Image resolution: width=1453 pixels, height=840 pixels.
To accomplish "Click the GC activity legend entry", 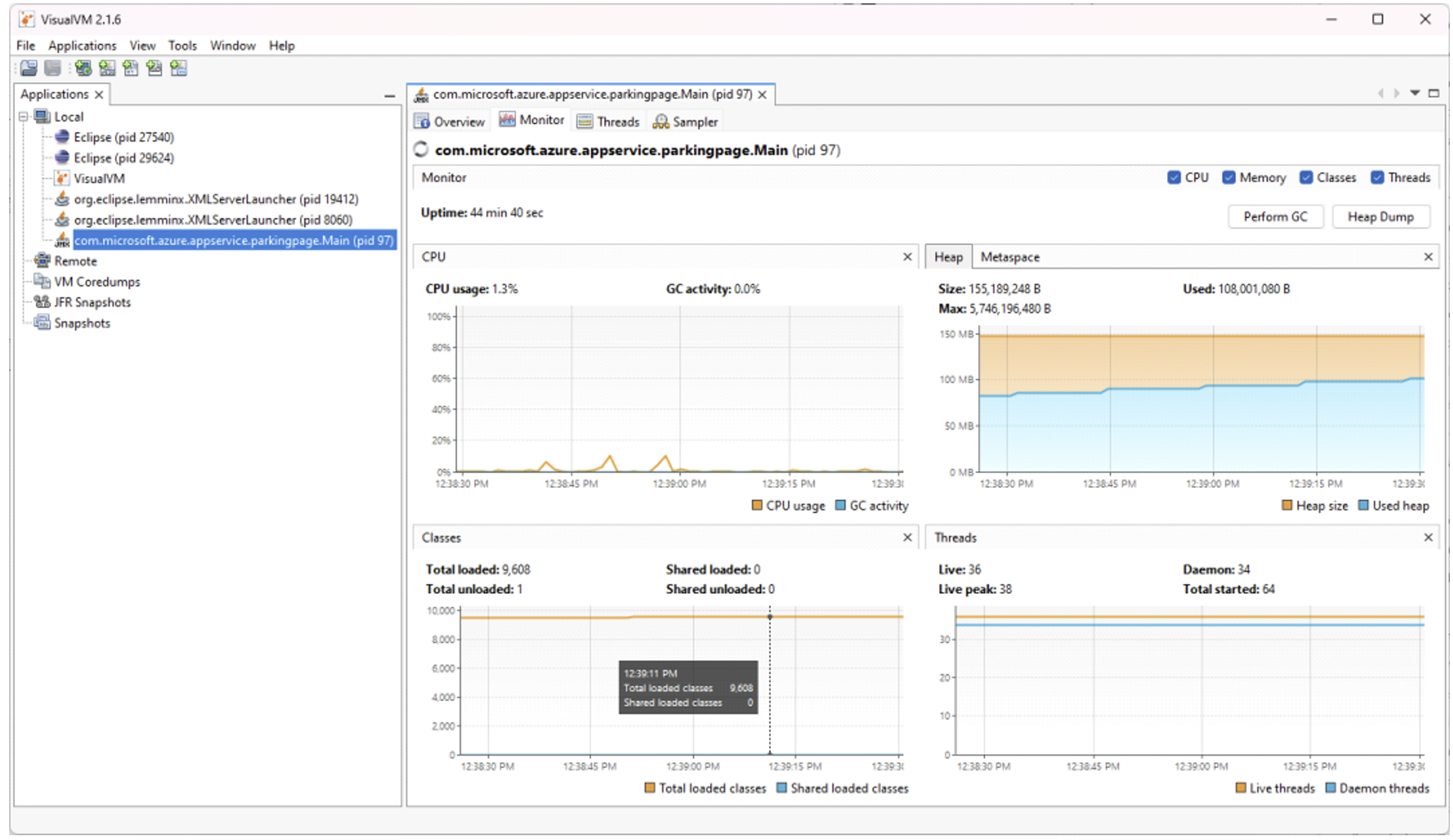I will pyautogui.click(x=872, y=505).
